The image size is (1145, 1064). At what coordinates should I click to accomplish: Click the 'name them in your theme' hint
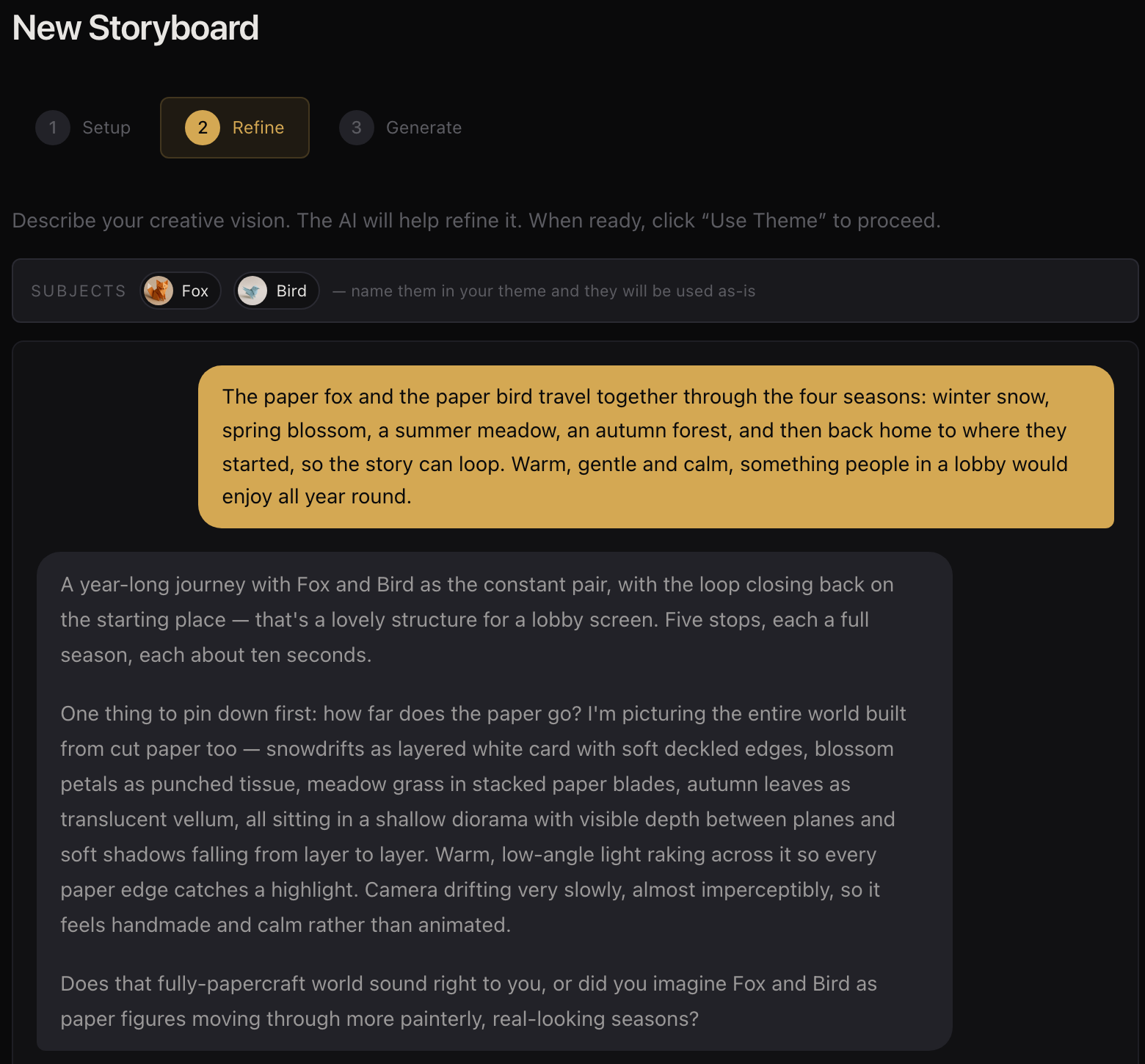click(x=544, y=291)
